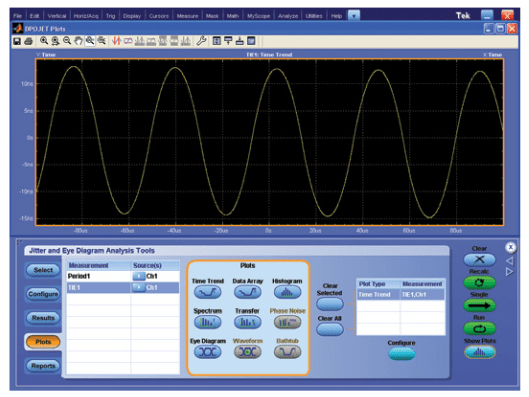
Task: Open the Trig menu
Action: (x=110, y=16)
